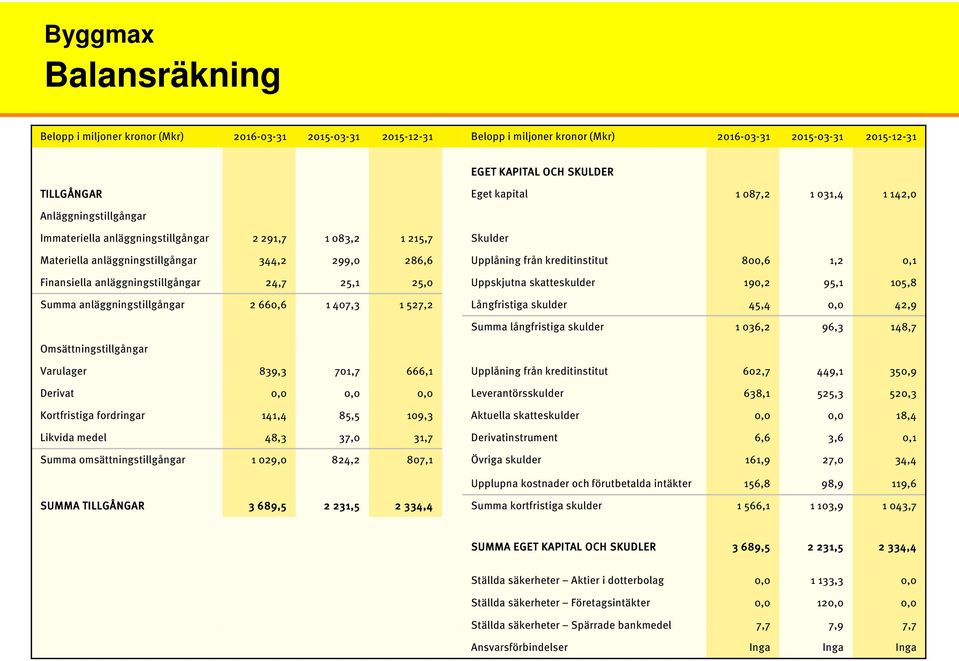Click the '2 334,4' value in the SUMMA TILLGÅNGAR row
The height and width of the screenshot is (661, 959).
click(414, 506)
